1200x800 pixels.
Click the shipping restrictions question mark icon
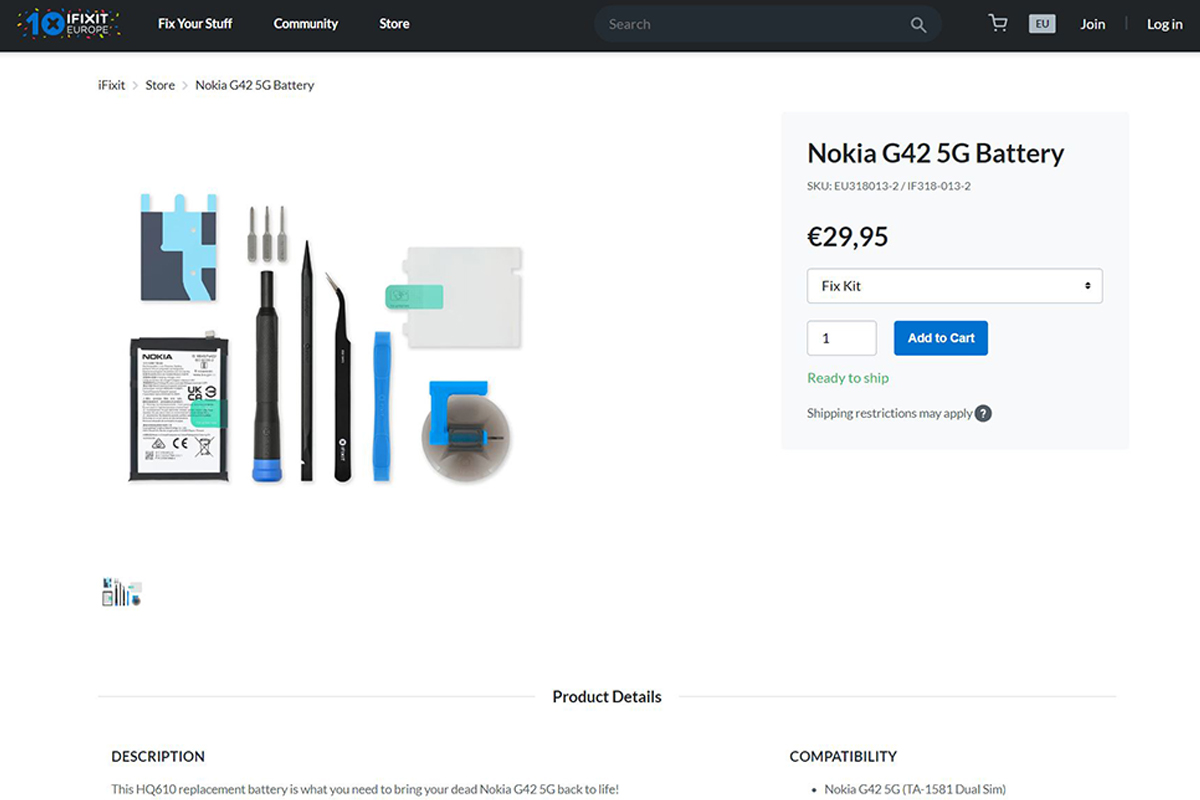pyautogui.click(x=983, y=413)
